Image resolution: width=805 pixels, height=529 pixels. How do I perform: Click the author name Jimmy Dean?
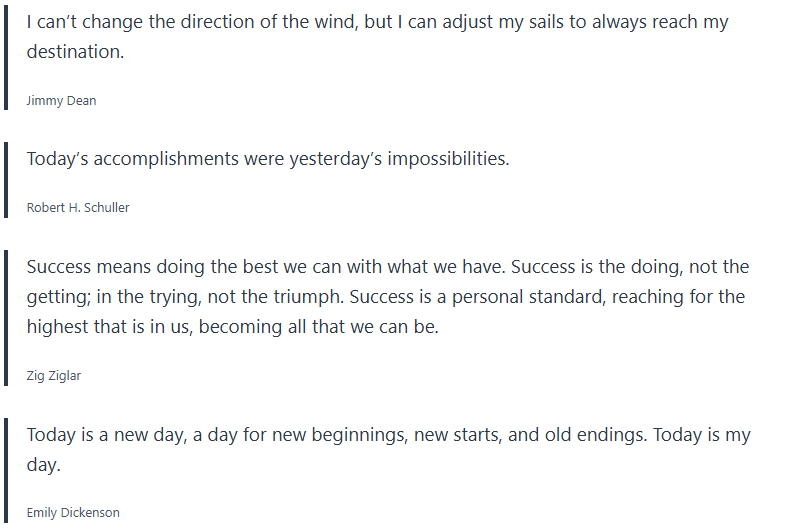61,100
